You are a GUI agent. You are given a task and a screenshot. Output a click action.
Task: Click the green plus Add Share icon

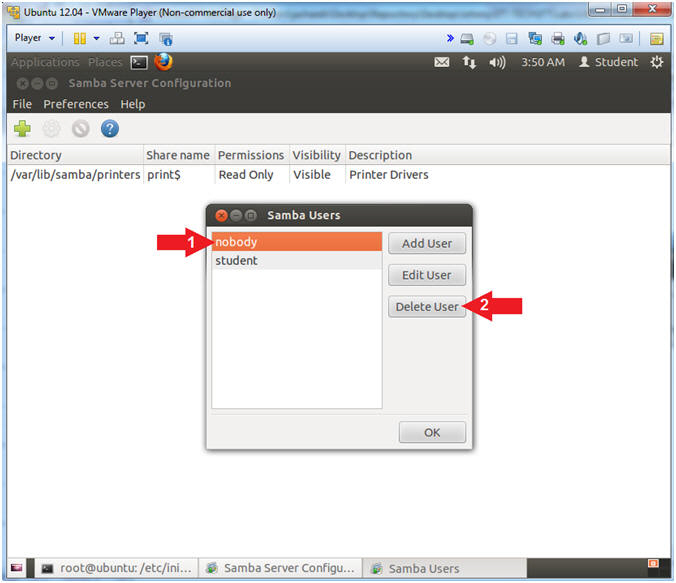[22, 129]
